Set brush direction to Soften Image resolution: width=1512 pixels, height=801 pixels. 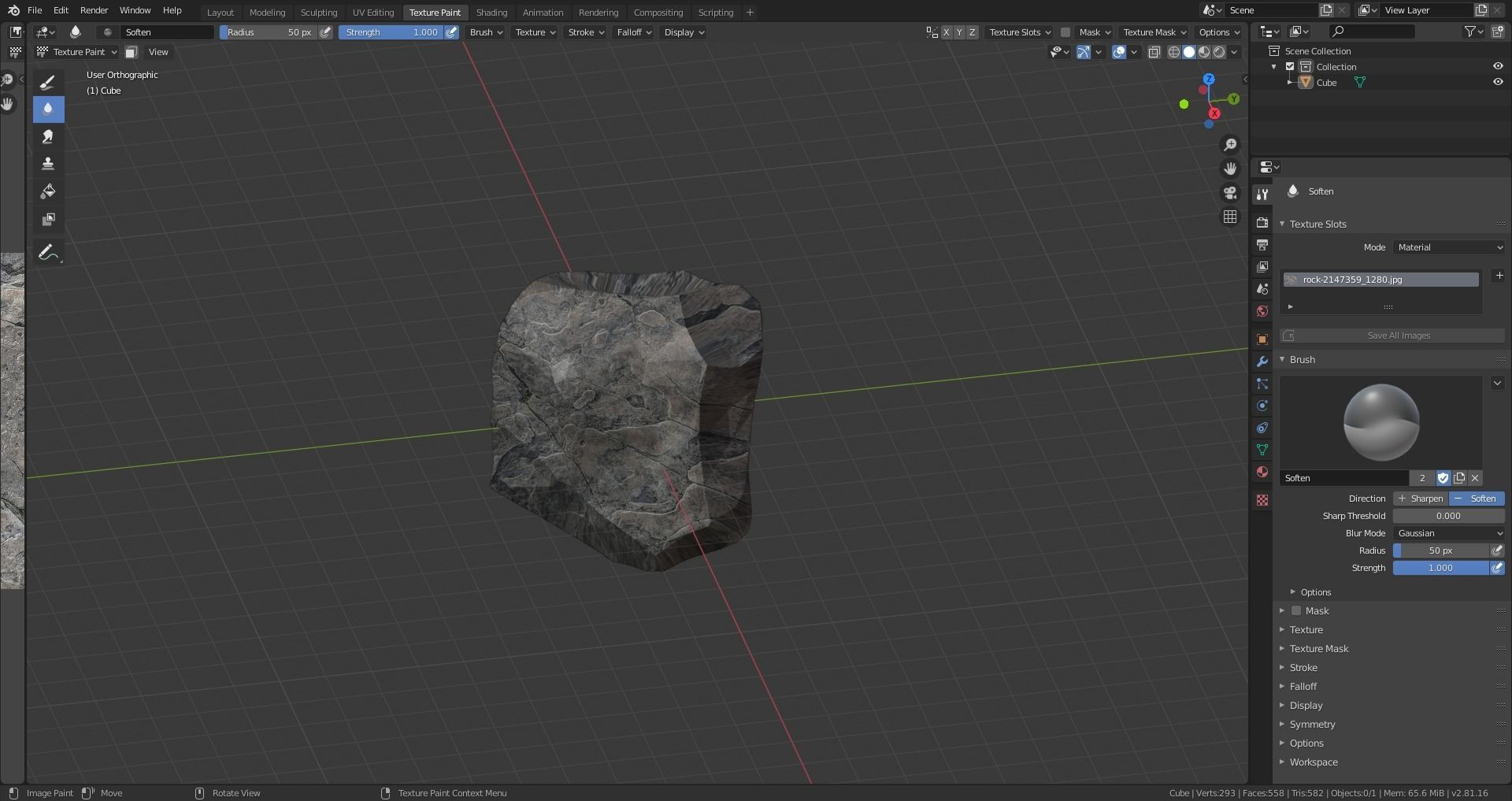point(1477,499)
